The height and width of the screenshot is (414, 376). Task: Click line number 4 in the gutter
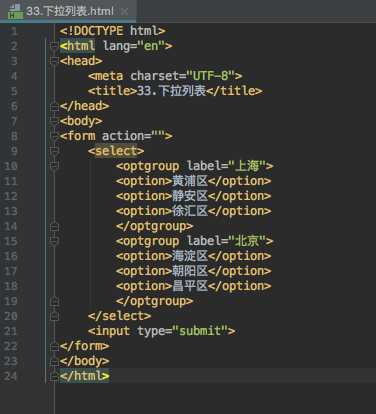click(x=14, y=76)
